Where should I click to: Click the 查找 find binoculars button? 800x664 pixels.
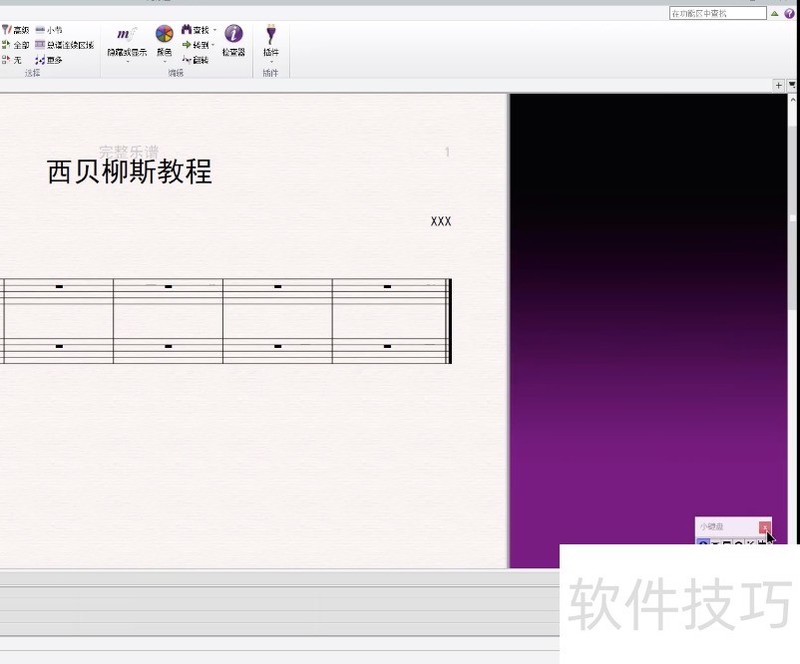195,30
